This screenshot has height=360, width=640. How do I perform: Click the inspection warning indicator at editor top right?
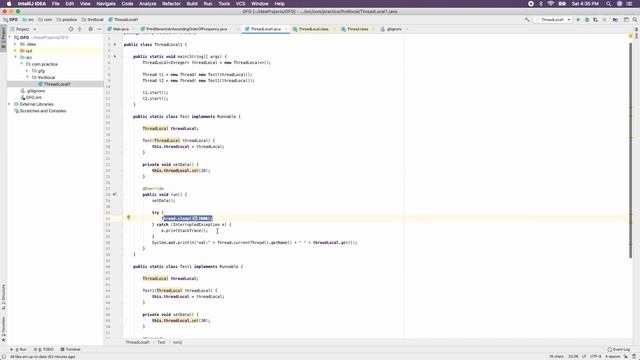[630, 36]
